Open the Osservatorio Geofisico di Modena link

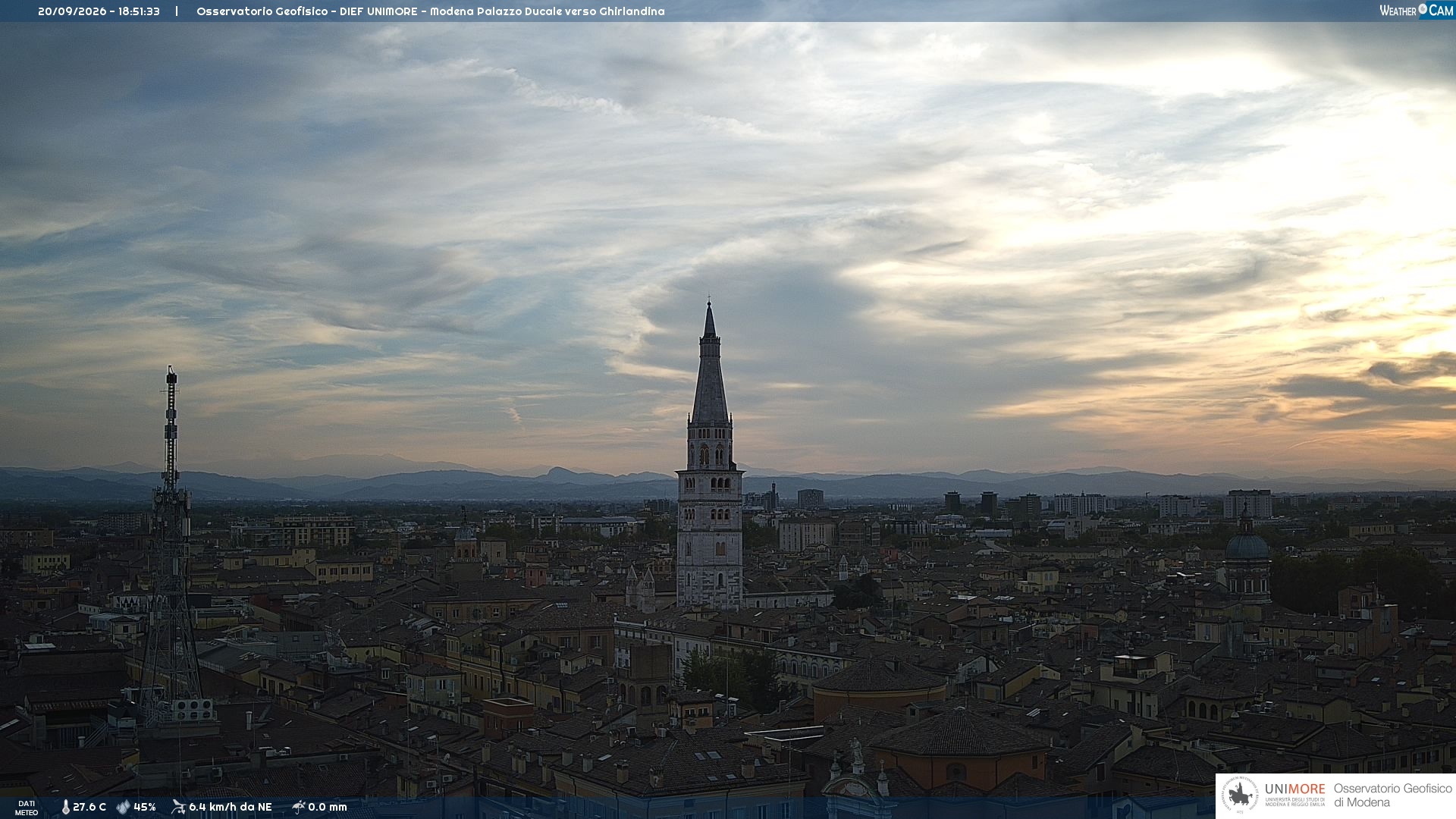coord(1392,795)
